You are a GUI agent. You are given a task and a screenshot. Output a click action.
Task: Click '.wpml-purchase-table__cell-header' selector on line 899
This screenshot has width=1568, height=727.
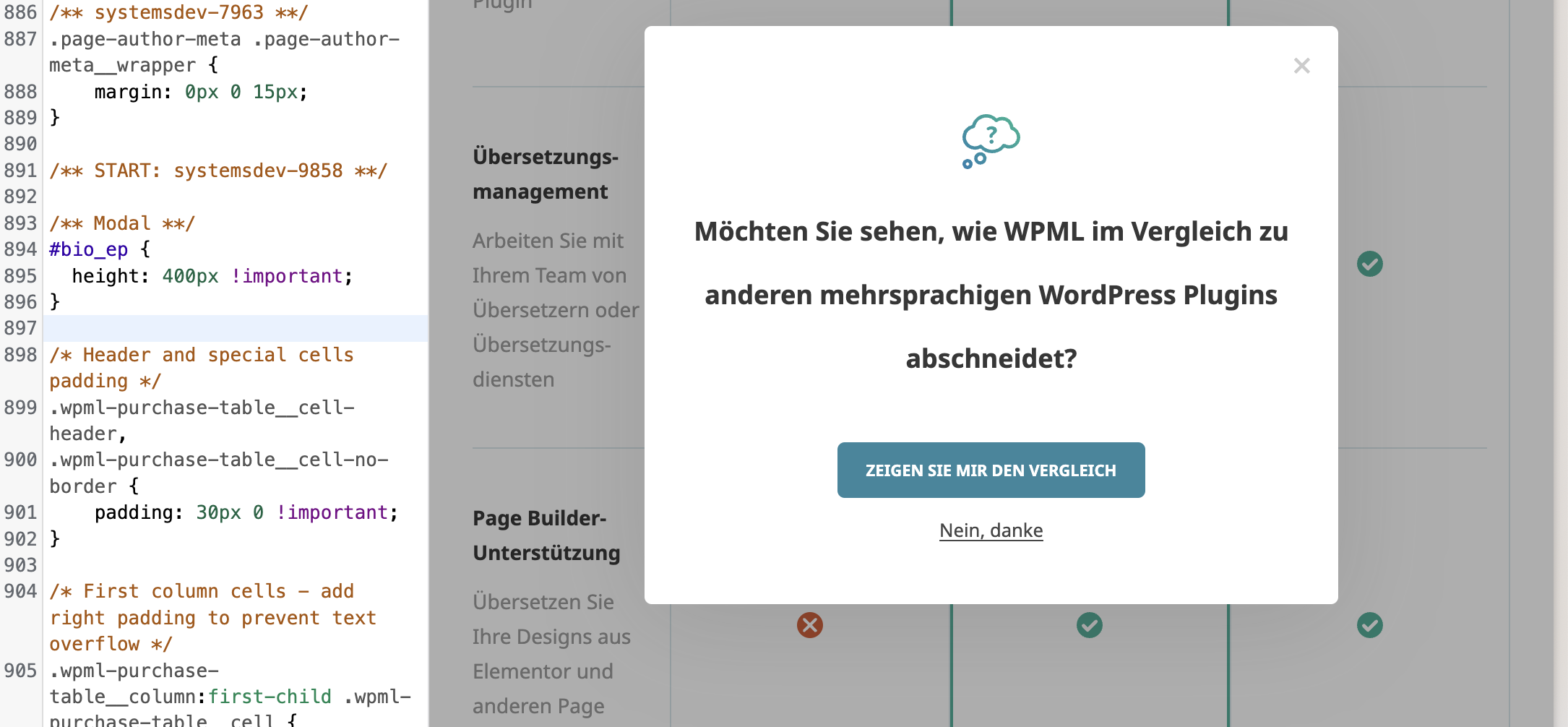point(202,421)
